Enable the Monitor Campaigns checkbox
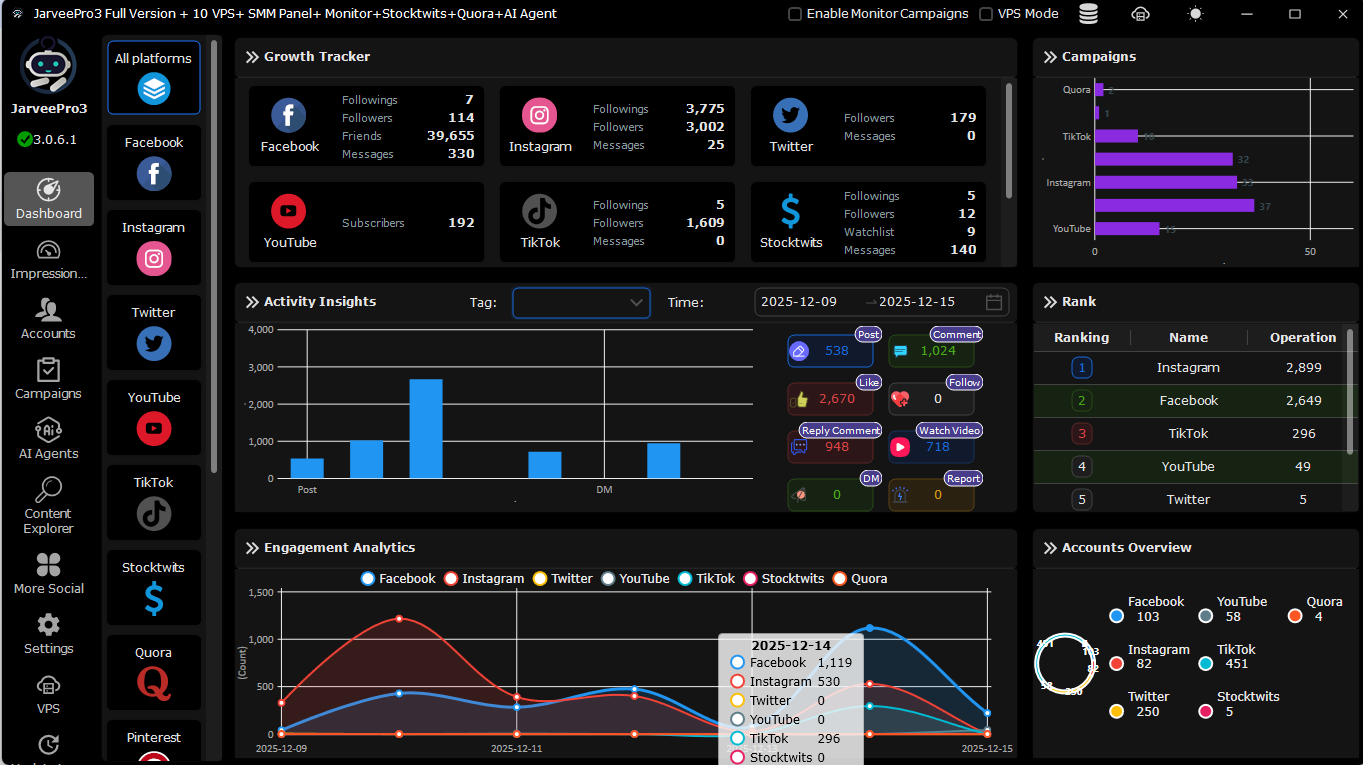 click(795, 14)
